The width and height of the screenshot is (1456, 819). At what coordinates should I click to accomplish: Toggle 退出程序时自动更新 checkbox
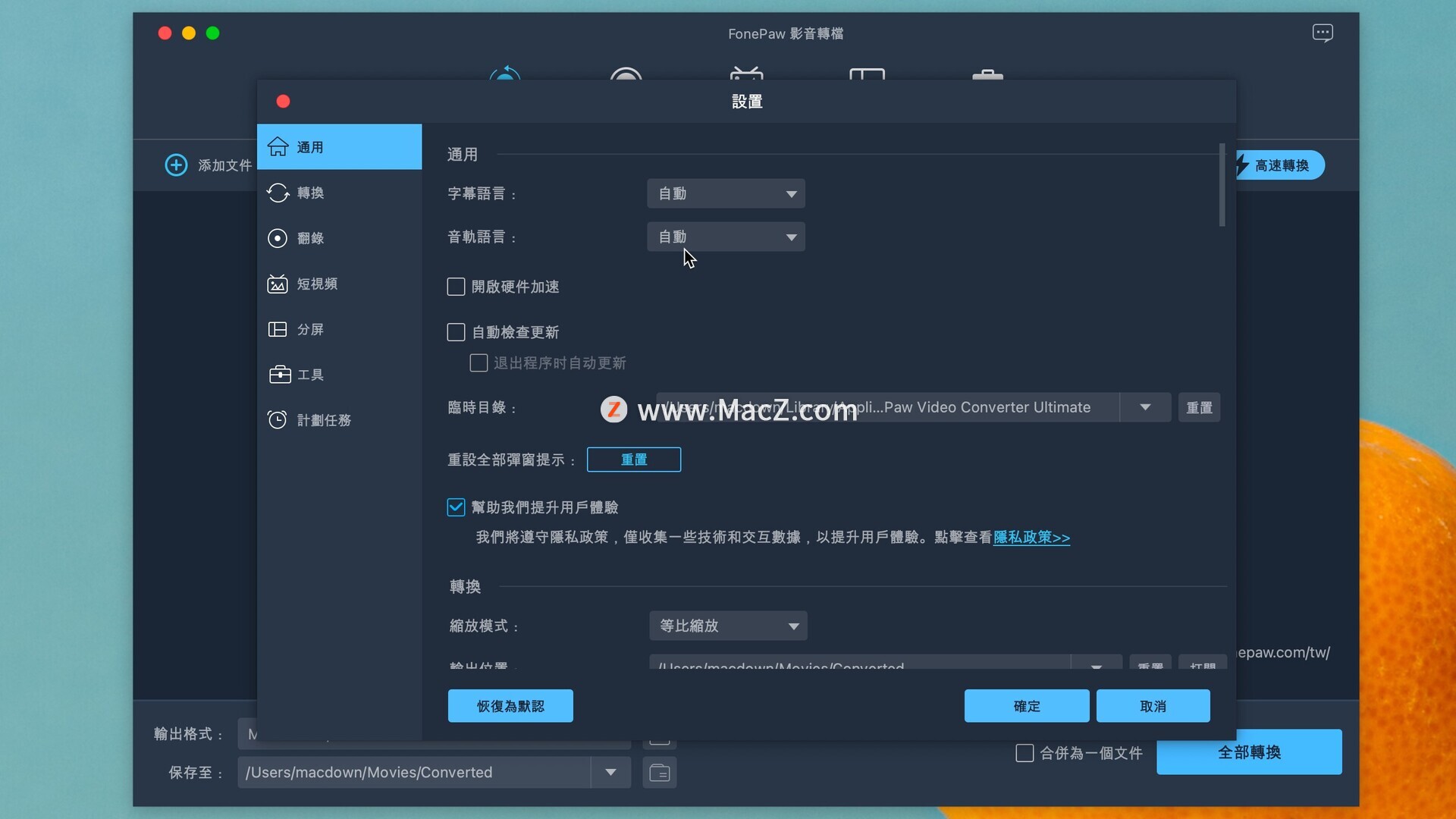[x=479, y=363]
